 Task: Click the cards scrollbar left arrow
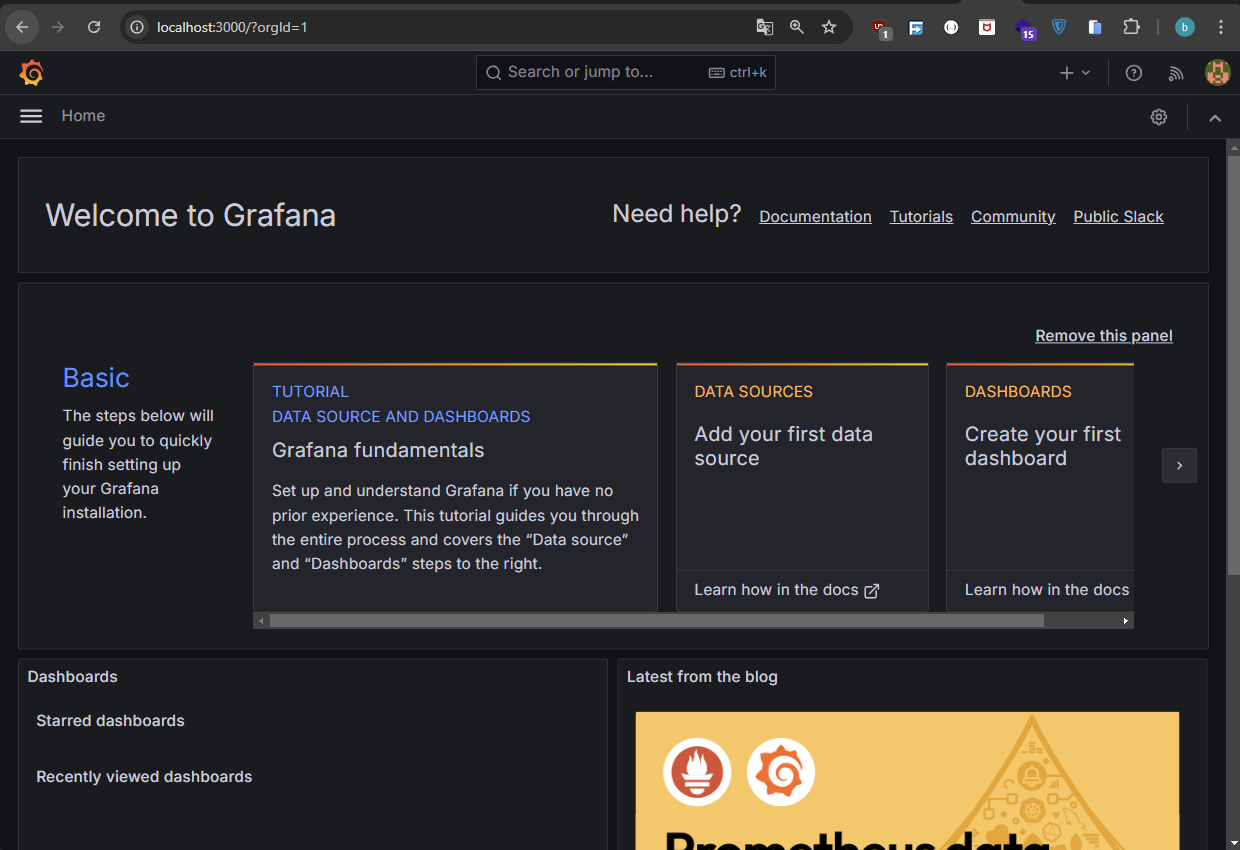[261, 621]
